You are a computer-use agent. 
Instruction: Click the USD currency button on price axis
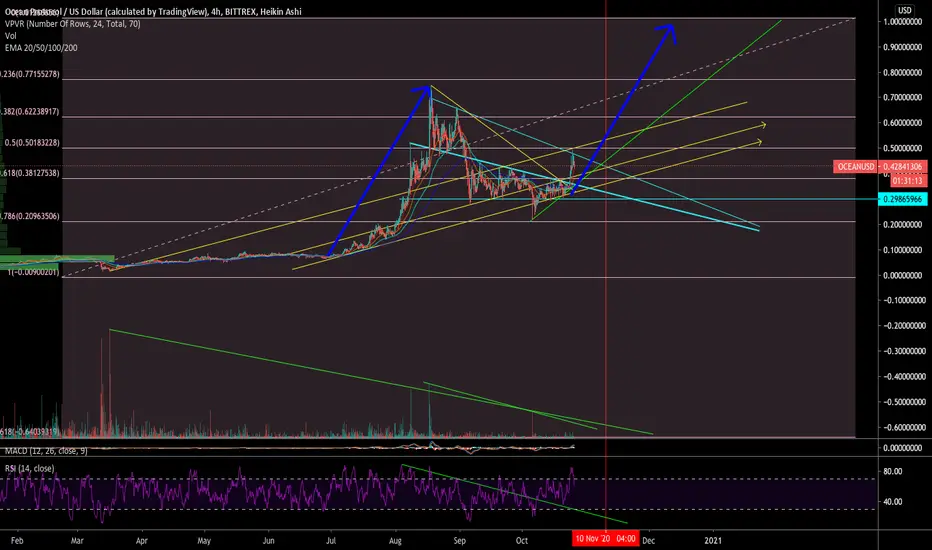click(x=904, y=10)
